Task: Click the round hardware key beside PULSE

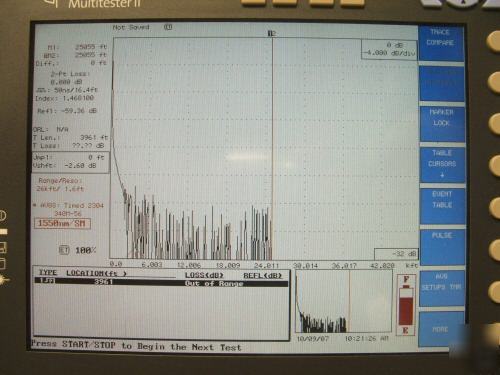Action: click(494, 250)
